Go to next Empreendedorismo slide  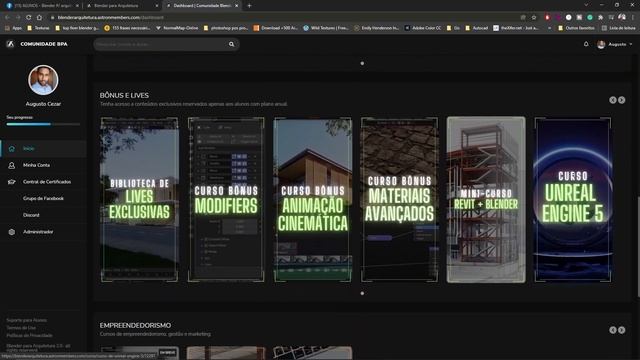[622, 330]
